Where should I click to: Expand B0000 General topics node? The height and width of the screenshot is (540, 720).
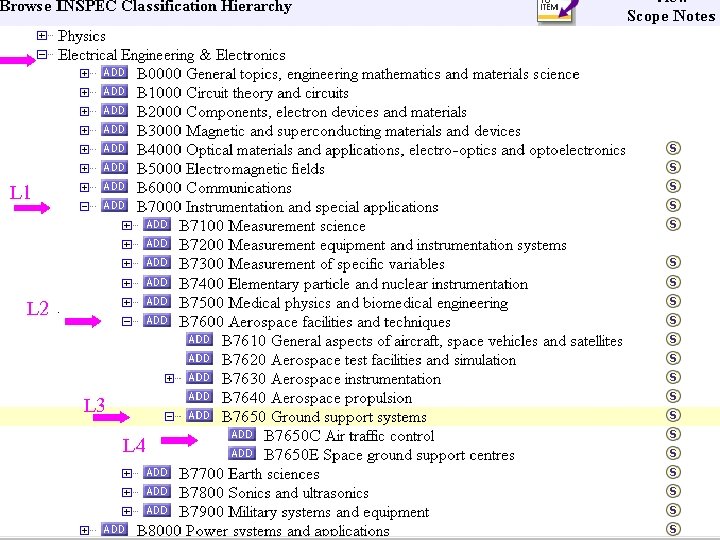click(x=84, y=73)
